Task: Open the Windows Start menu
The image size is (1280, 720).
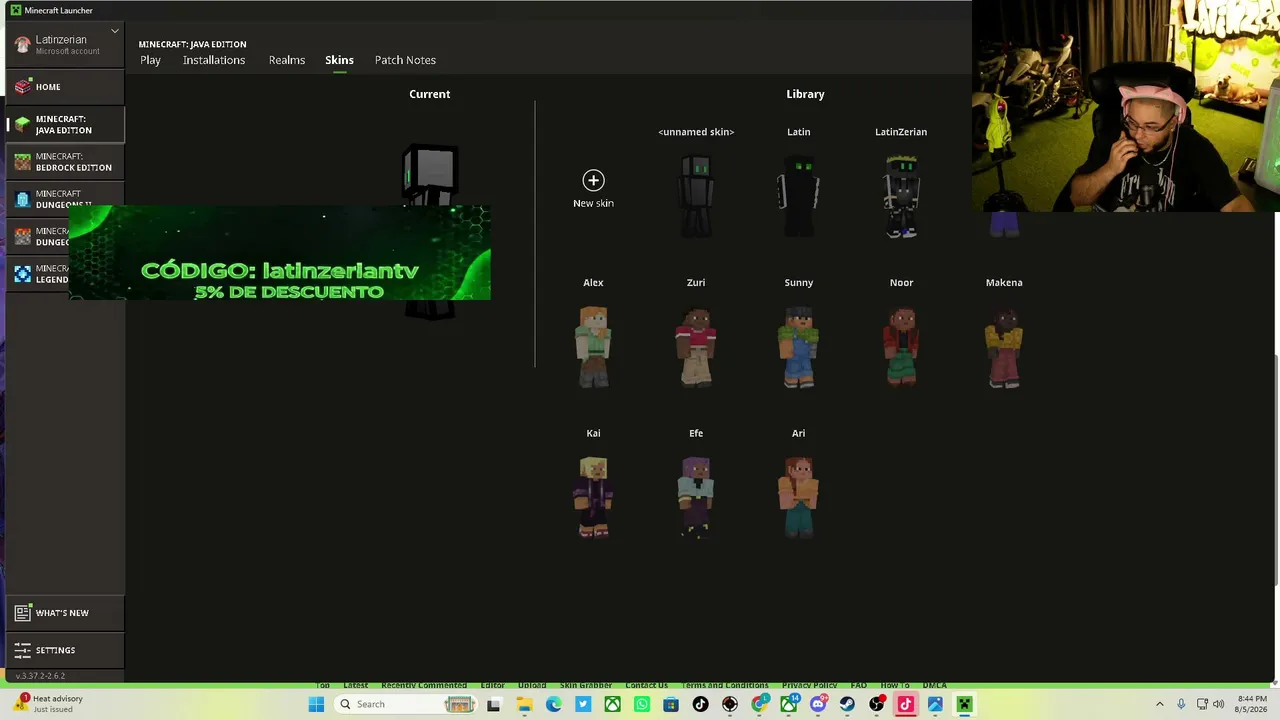Action: [316, 704]
